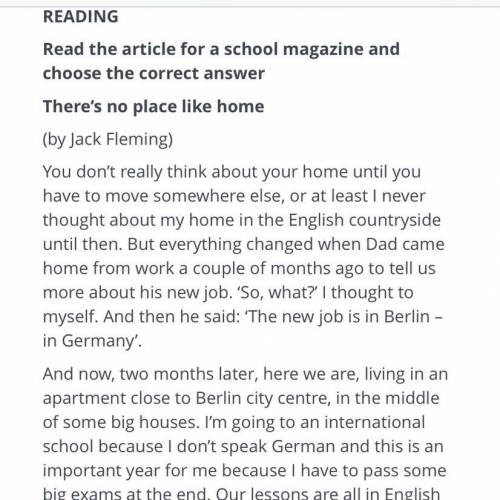Click the phrase 'The new job is in Berlin'
Image resolution: width=500 pixels, height=500 pixels.
click(x=337, y=317)
